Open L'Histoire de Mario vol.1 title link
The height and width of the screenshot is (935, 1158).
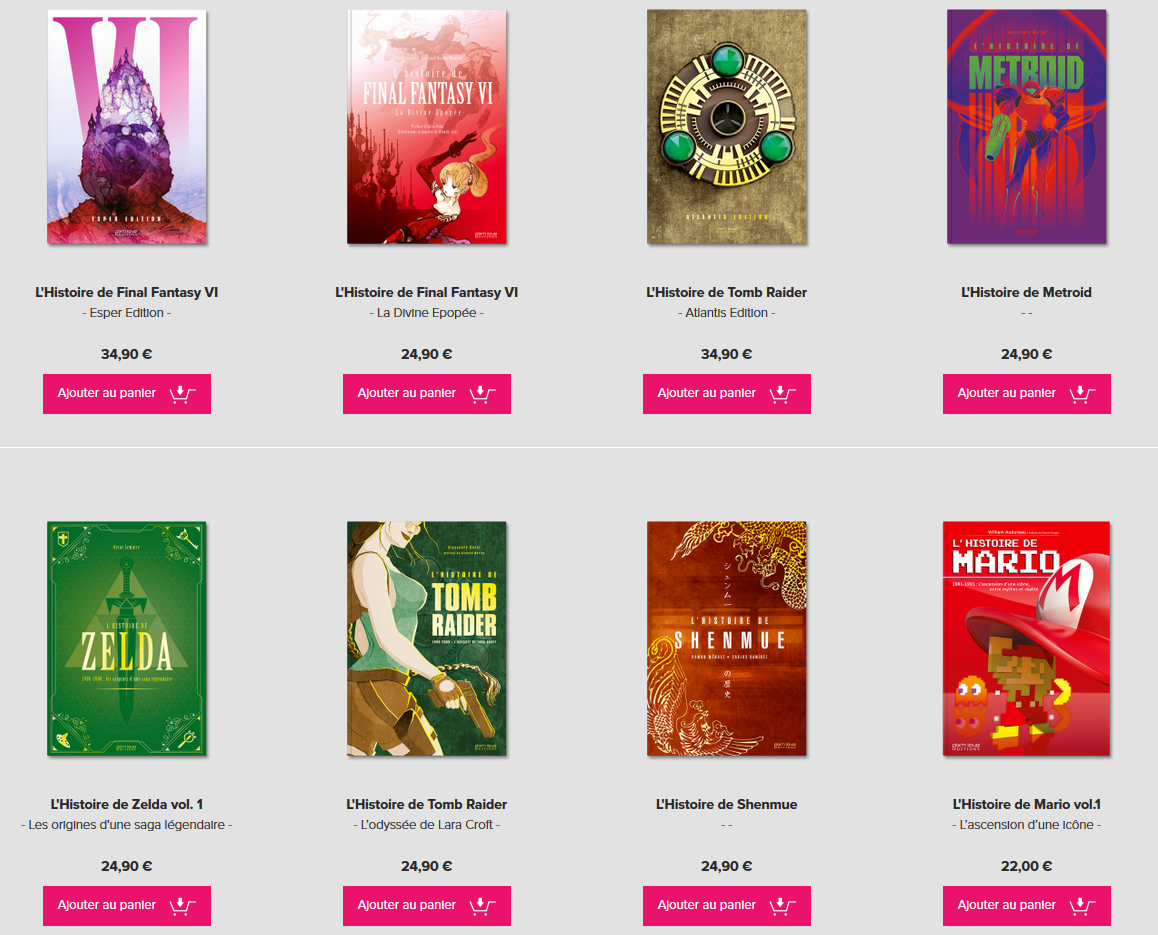(1027, 804)
